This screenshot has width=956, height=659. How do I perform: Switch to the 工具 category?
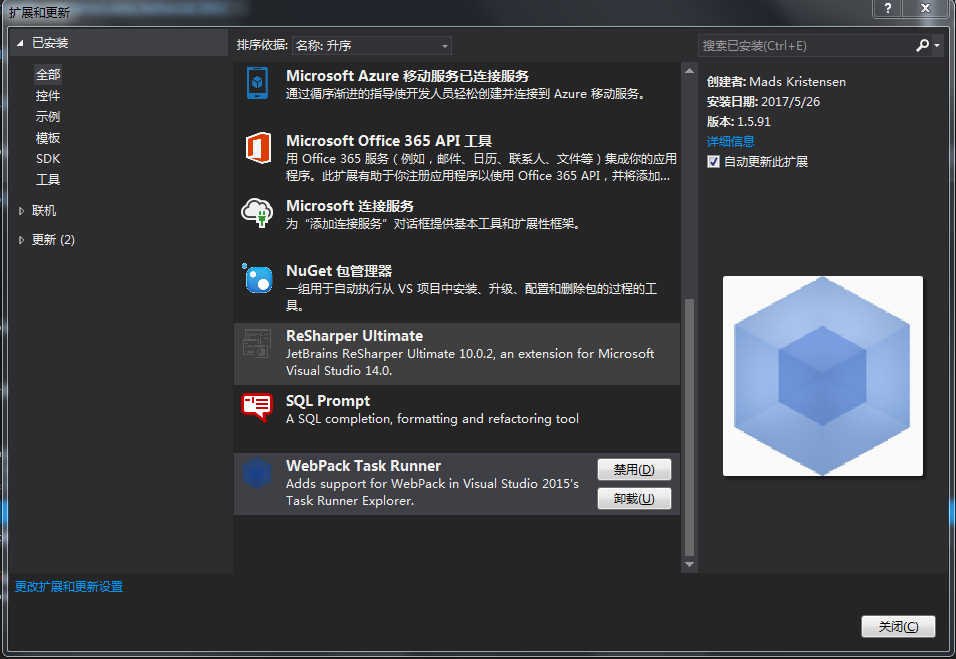47,179
